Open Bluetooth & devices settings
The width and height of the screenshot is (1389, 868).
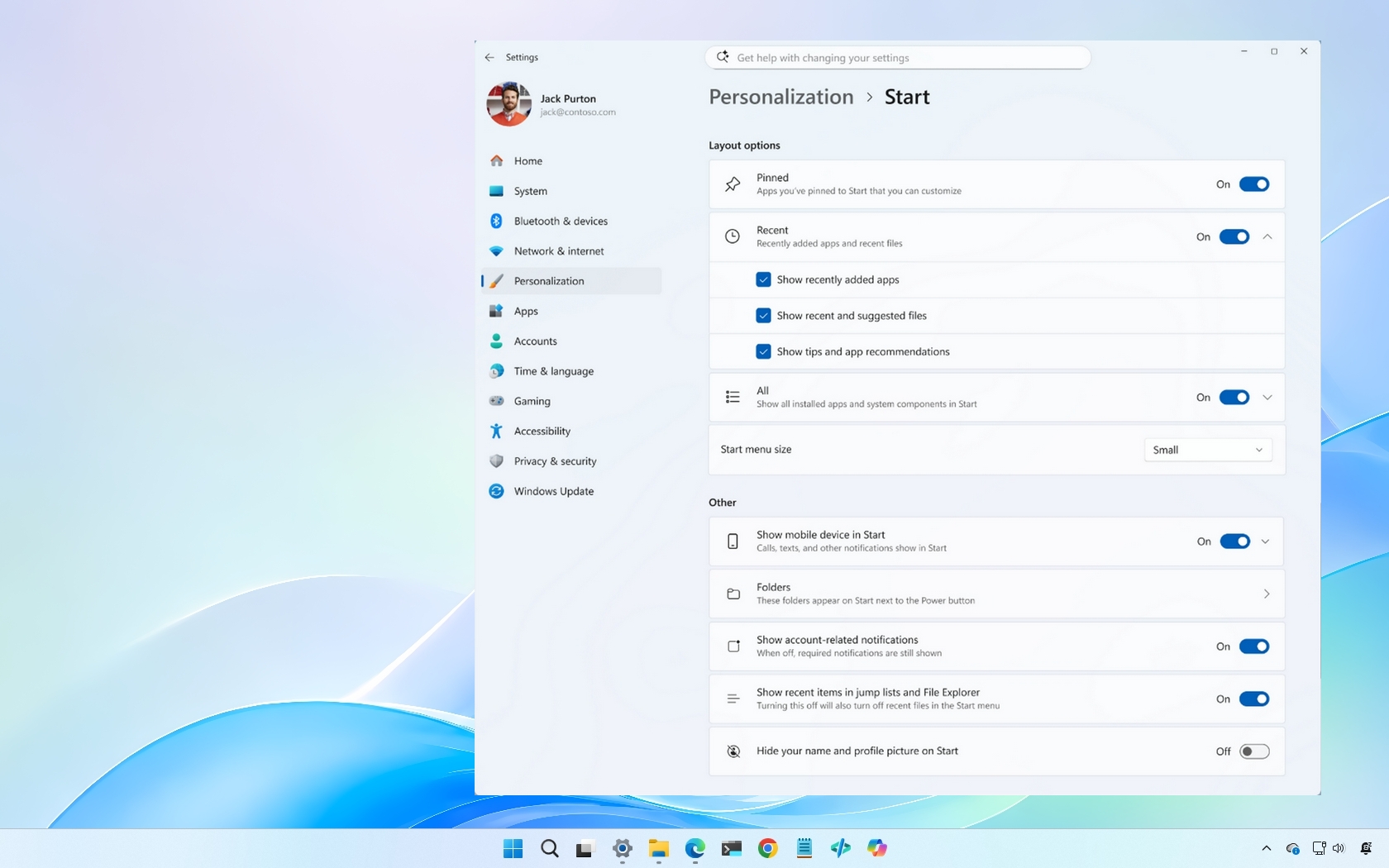pos(570,221)
